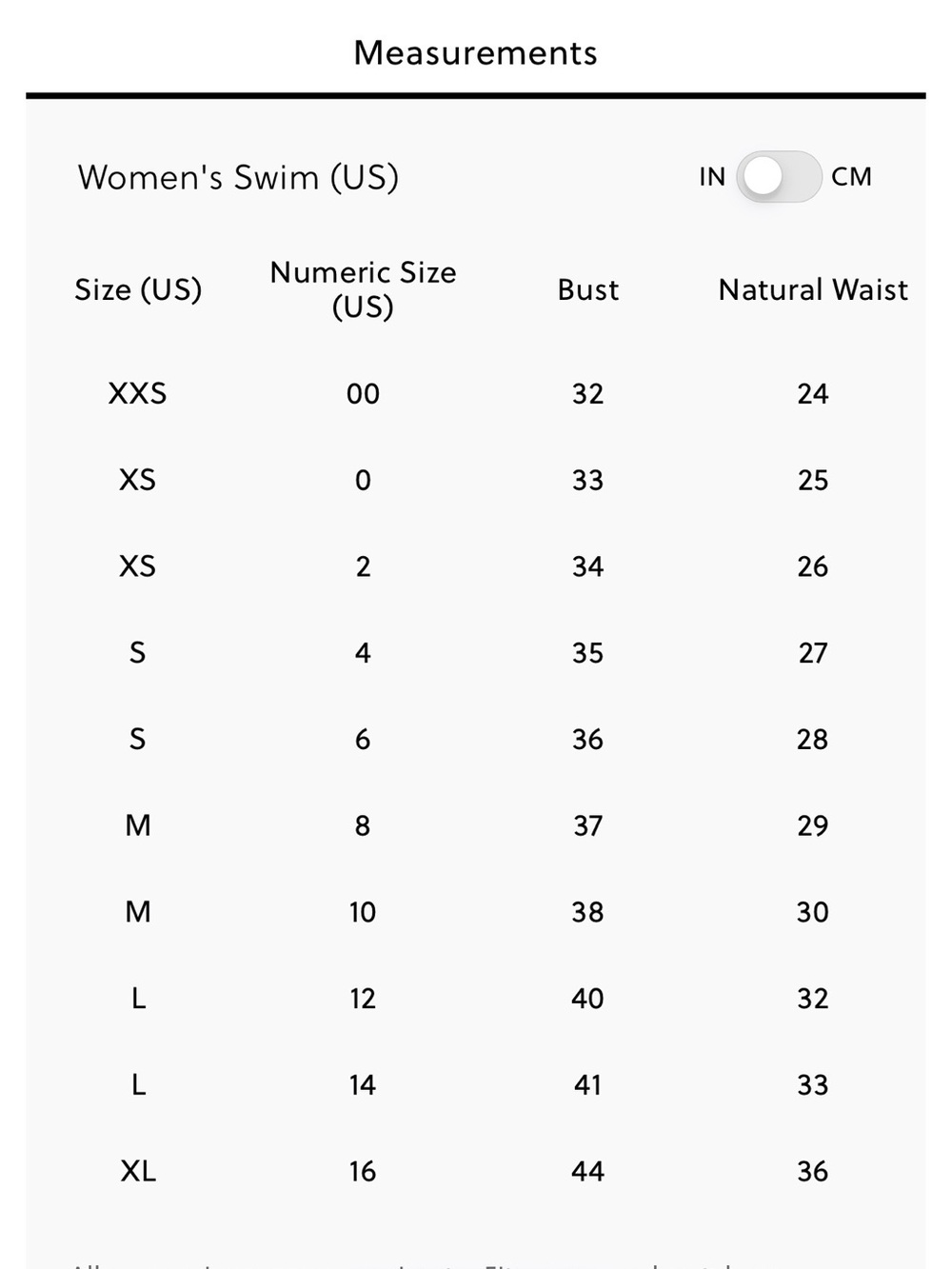Select the IN unit label
The image size is (952, 1269).
click(x=712, y=177)
